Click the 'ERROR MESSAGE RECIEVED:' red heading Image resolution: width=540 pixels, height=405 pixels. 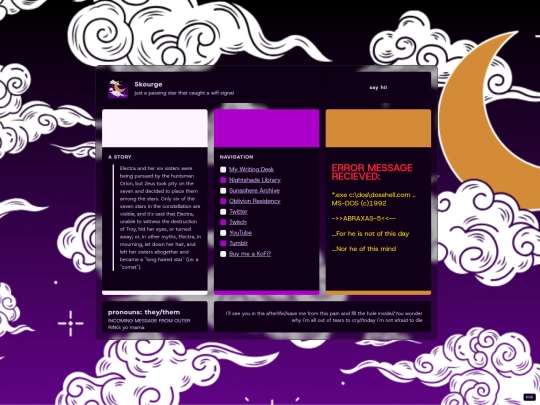click(x=372, y=172)
